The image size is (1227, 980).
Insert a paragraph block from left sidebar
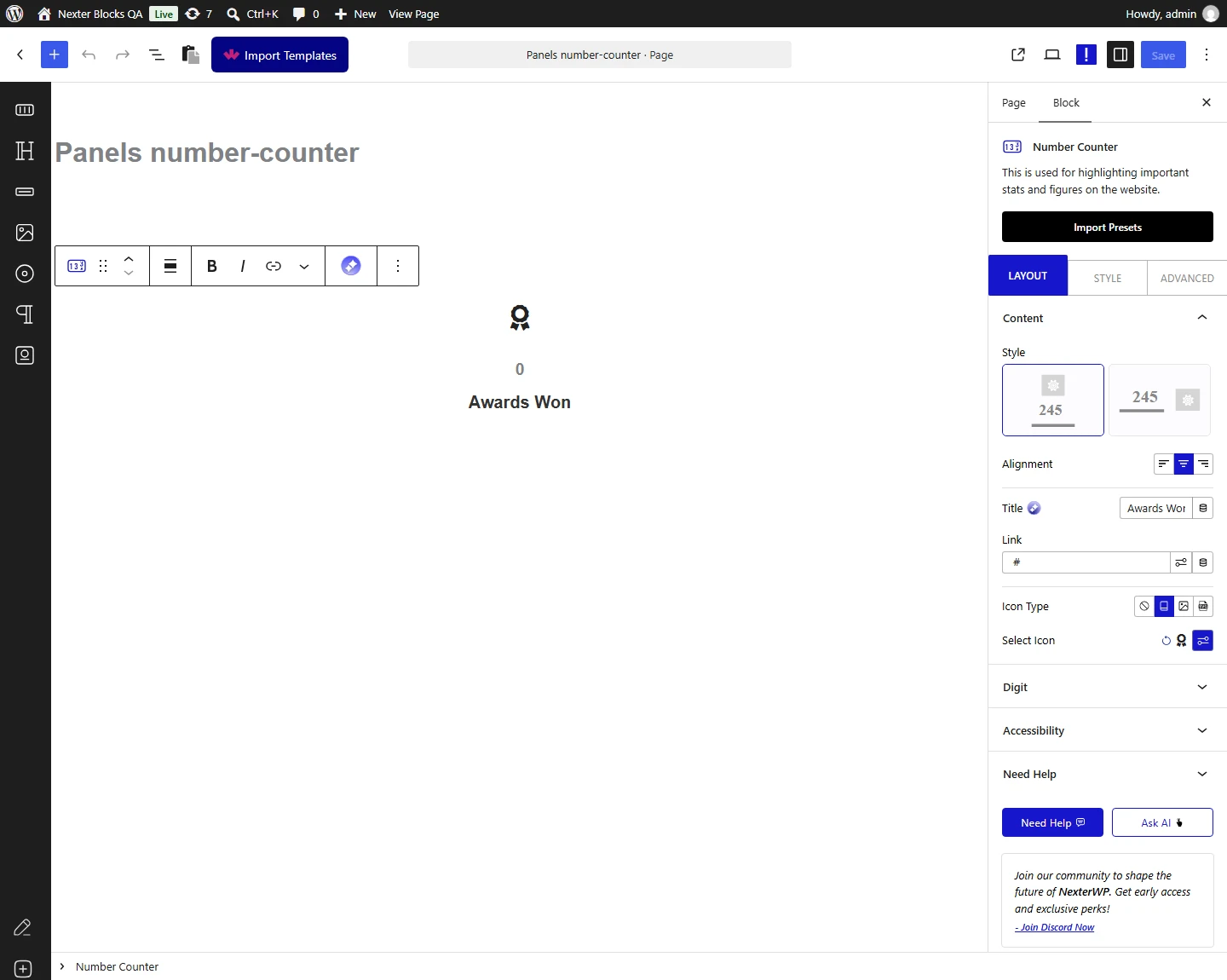(x=25, y=314)
